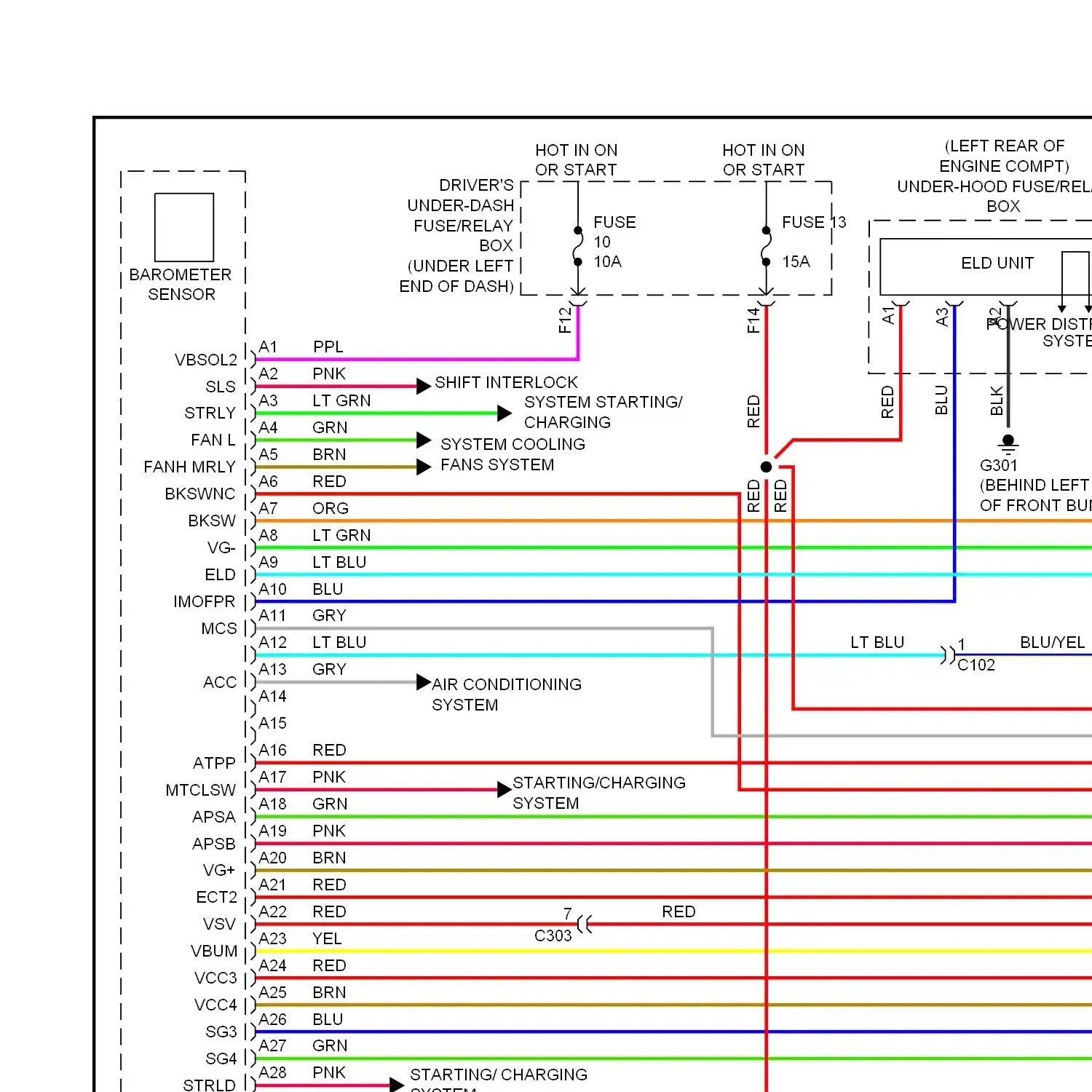Click the ECT2 pin label
This screenshot has width=1092, height=1092.
217,898
